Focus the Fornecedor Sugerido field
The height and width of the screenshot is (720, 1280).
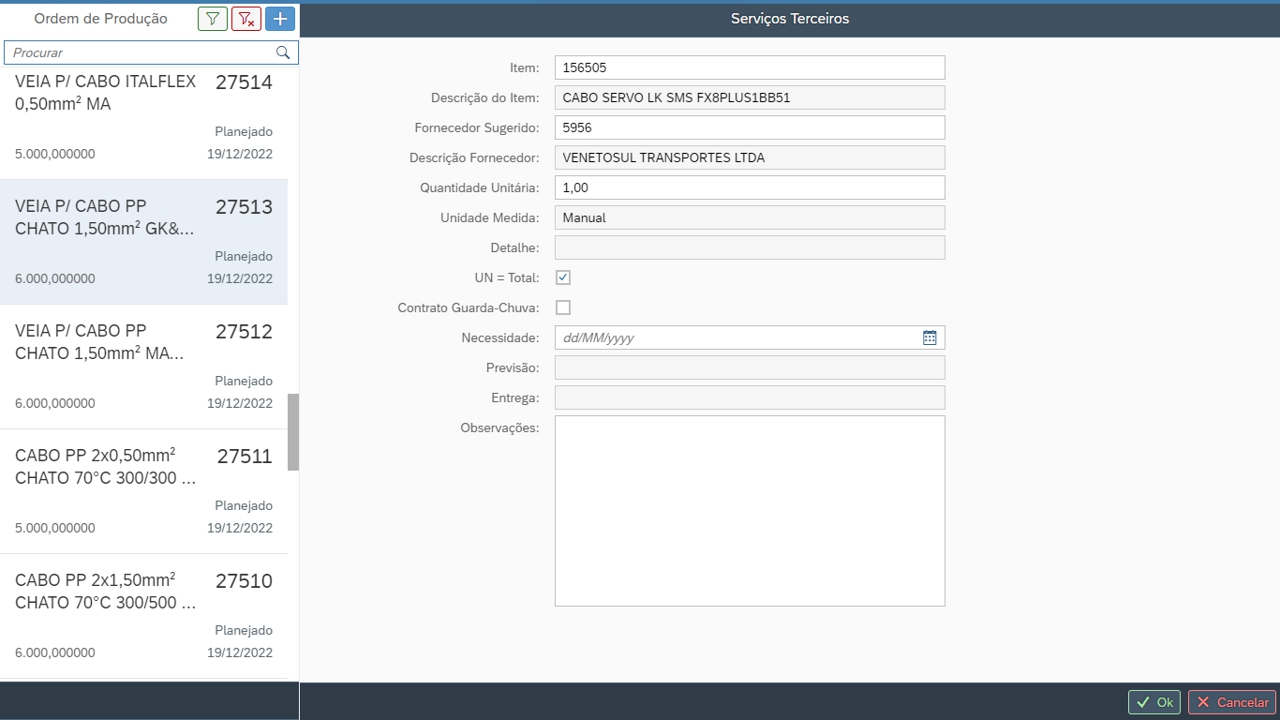pyautogui.click(x=749, y=128)
